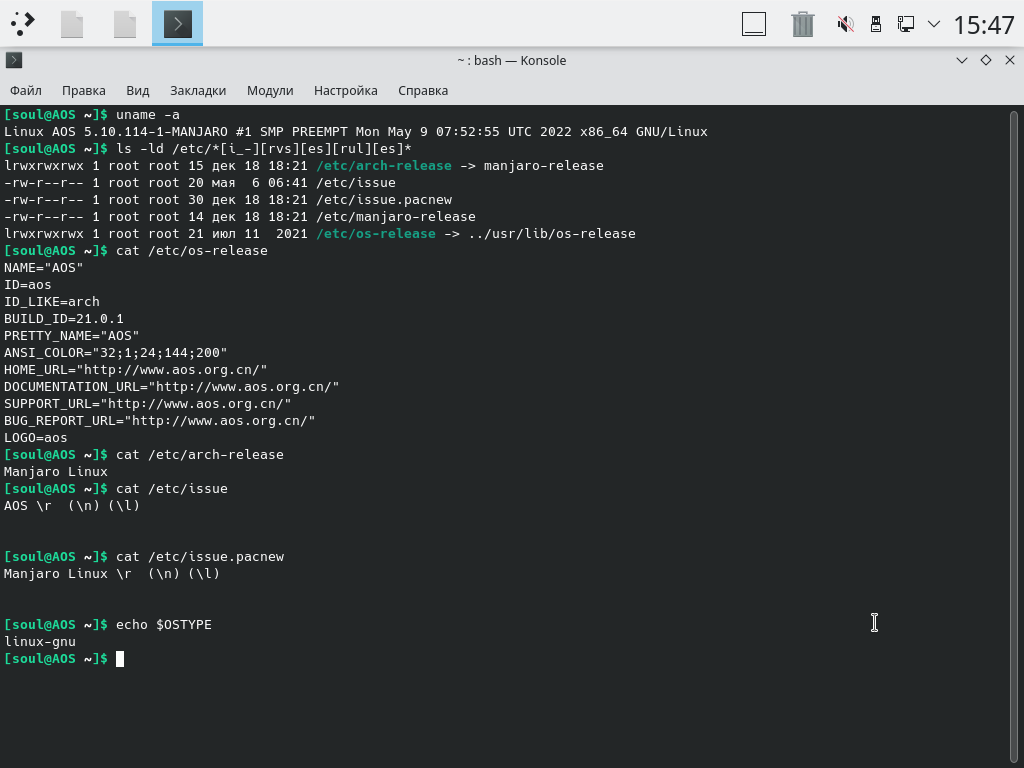
Task: Open the network connections tray icon
Action: [x=905, y=25]
